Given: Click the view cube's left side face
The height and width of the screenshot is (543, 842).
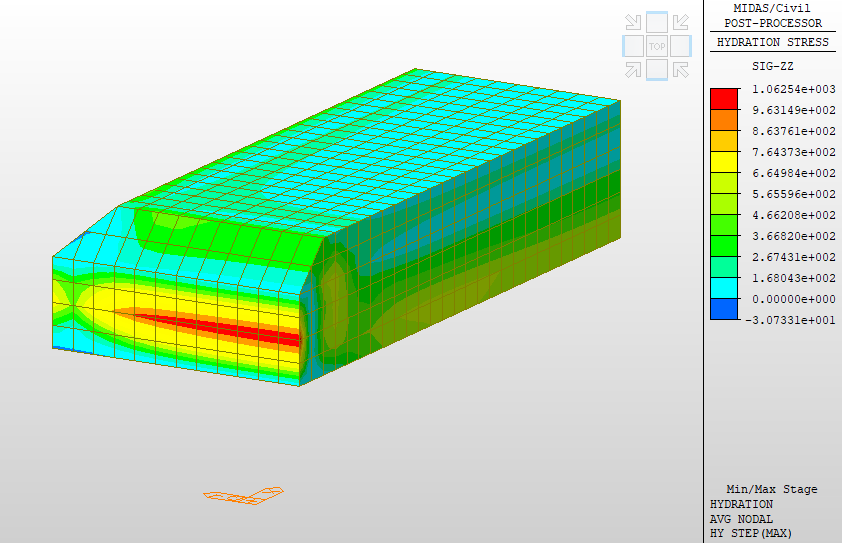Looking at the screenshot, I should [x=632, y=46].
